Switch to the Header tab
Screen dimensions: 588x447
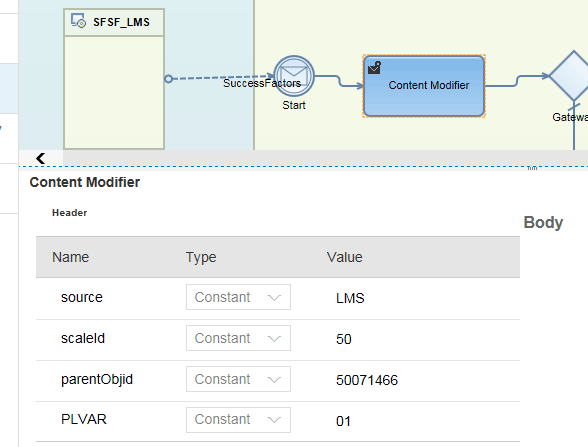[69, 213]
